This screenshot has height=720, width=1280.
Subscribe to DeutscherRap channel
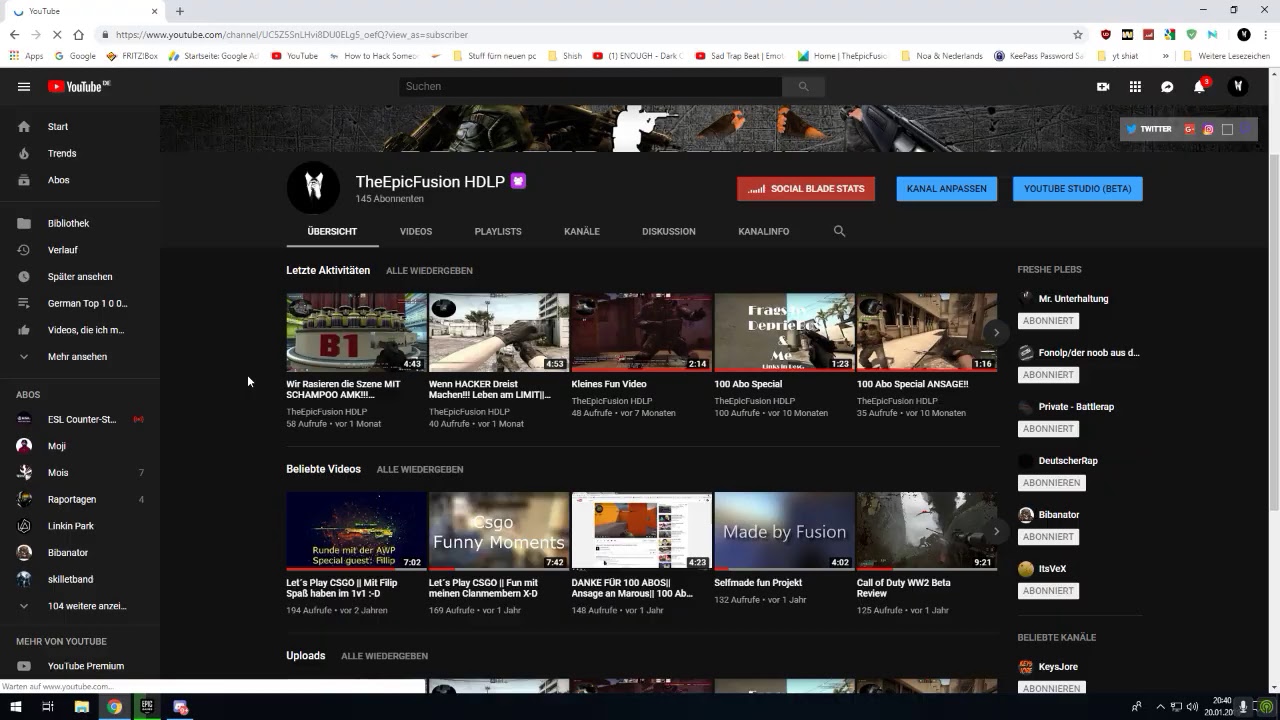tap(1052, 483)
